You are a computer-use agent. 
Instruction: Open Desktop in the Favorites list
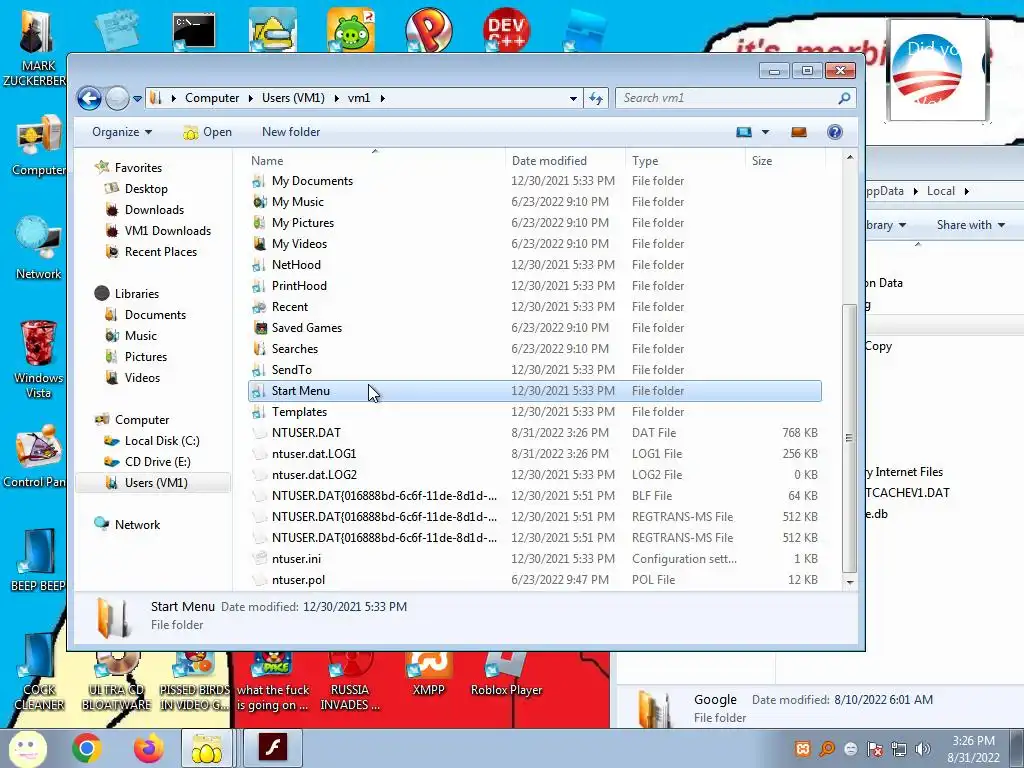(x=146, y=189)
